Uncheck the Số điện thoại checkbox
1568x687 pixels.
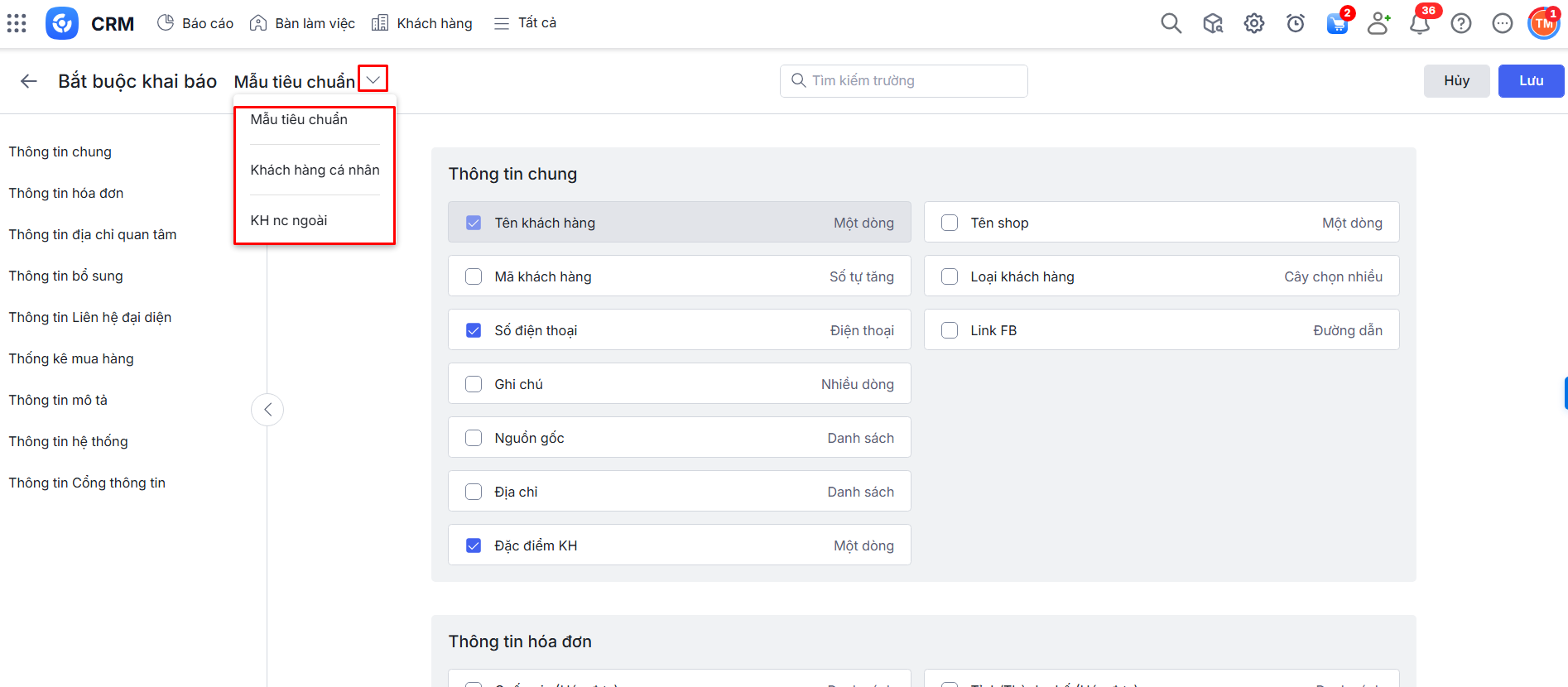(474, 330)
